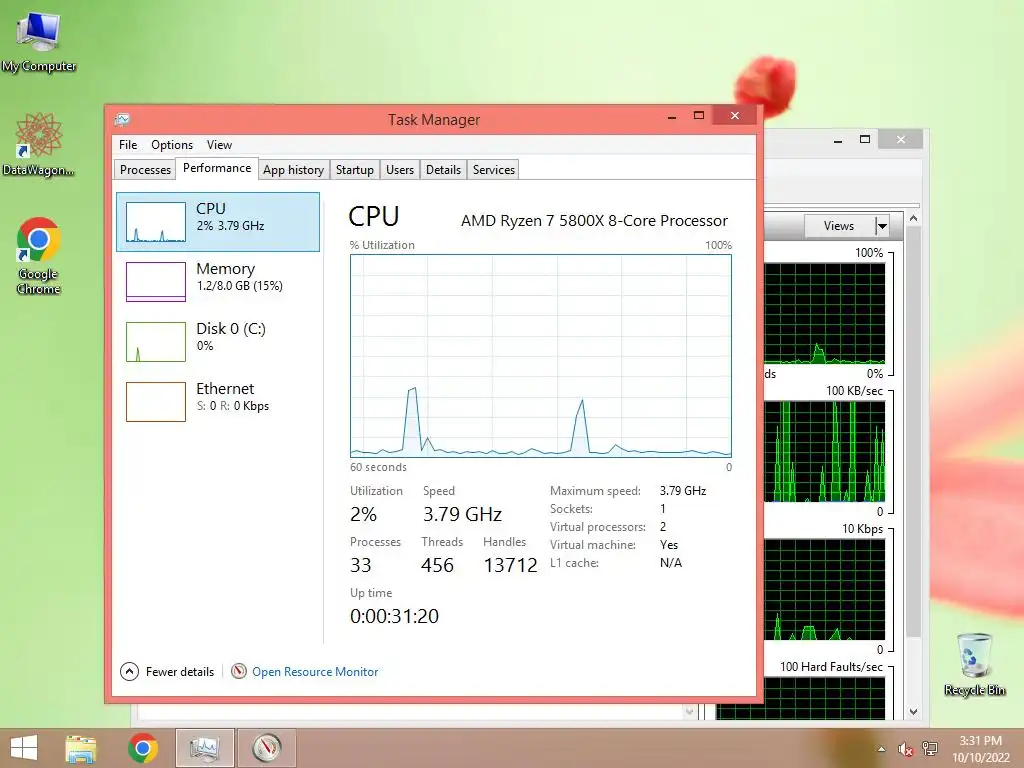Viewport: 1024px width, 768px height.
Task: Maximize the Task Manager window
Action: [699, 116]
